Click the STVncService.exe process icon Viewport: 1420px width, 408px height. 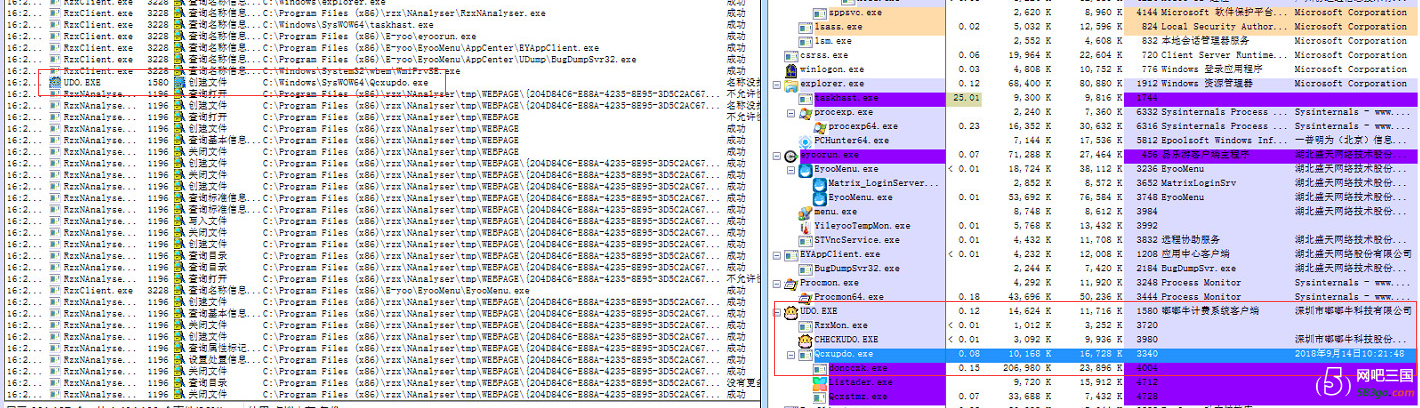[805, 240]
